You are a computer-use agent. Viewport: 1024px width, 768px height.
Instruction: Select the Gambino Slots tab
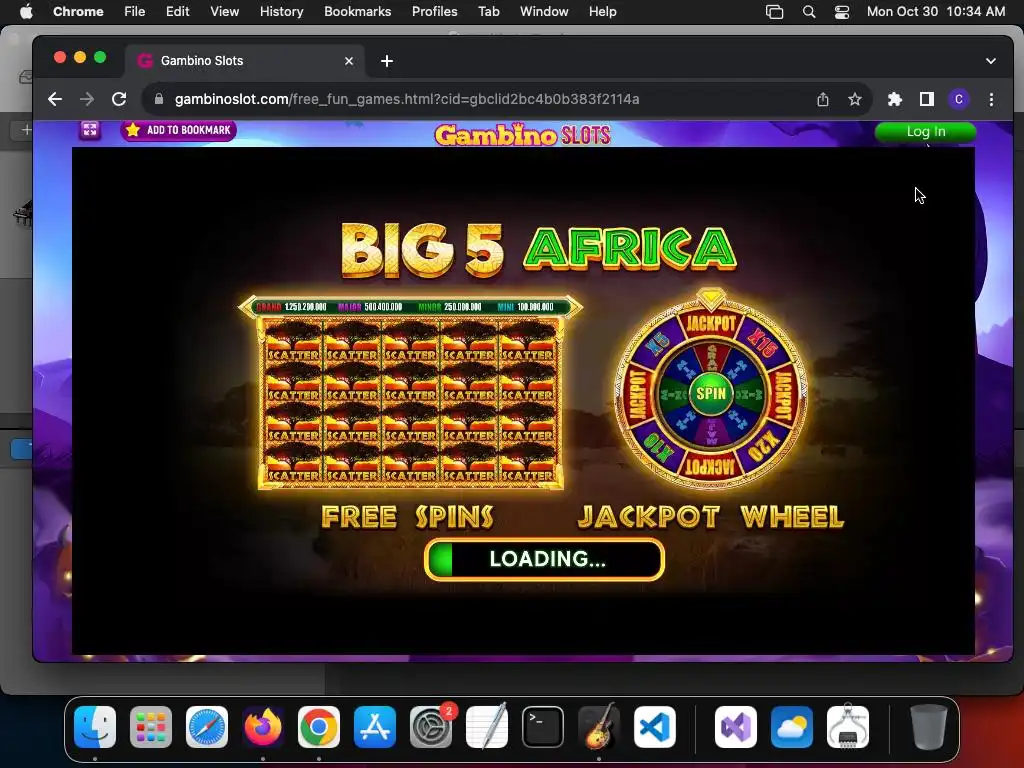pos(245,61)
